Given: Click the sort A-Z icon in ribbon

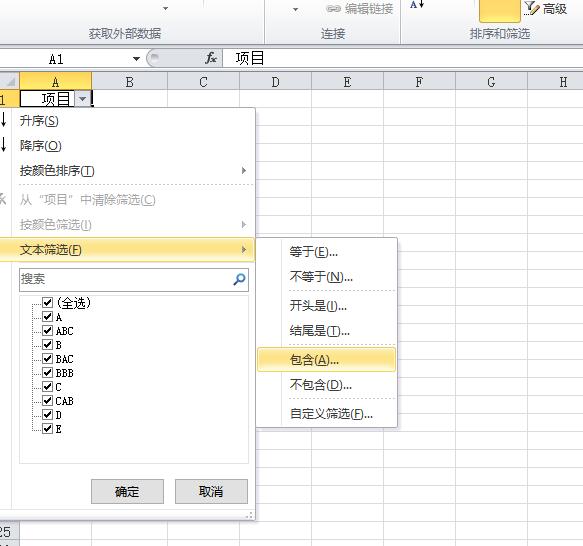Looking at the screenshot, I should [x=416, y=4].
